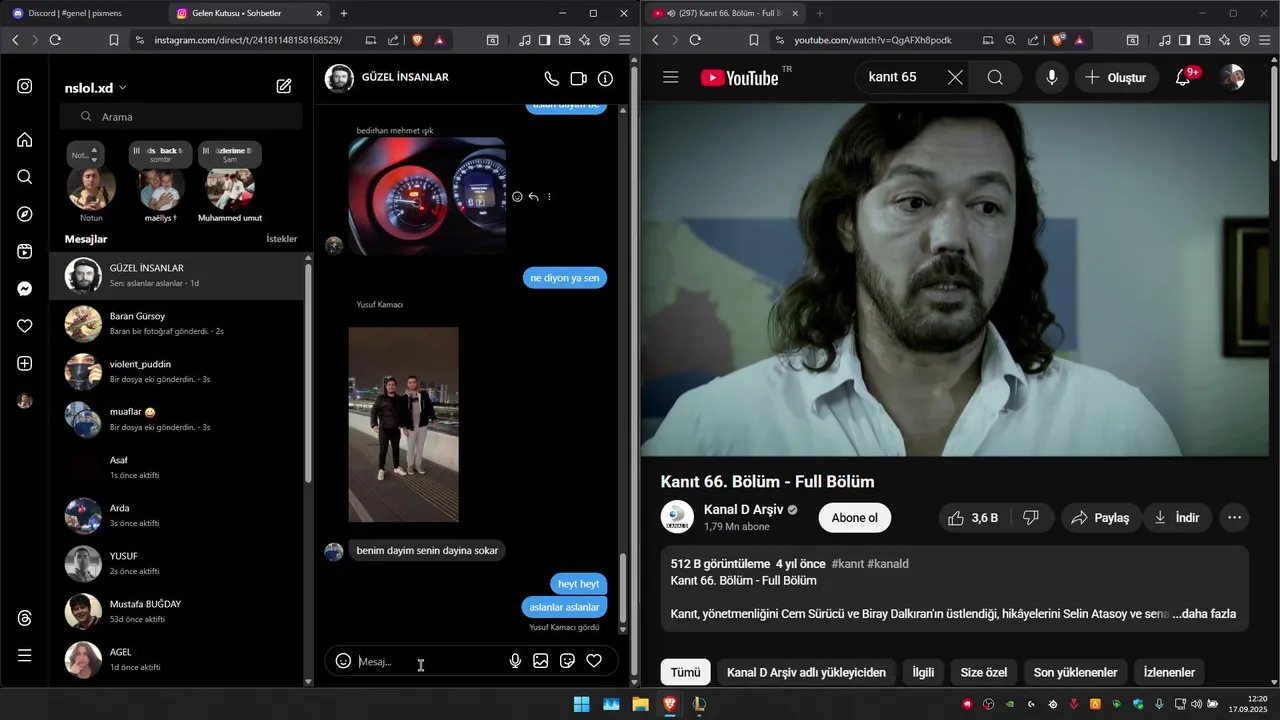Image resolution: width=1280 pixels, height=720 pixels.
Task: Select the Kanal D Arşiv adlı yükleyiciden chip
Action: [806, 672]
